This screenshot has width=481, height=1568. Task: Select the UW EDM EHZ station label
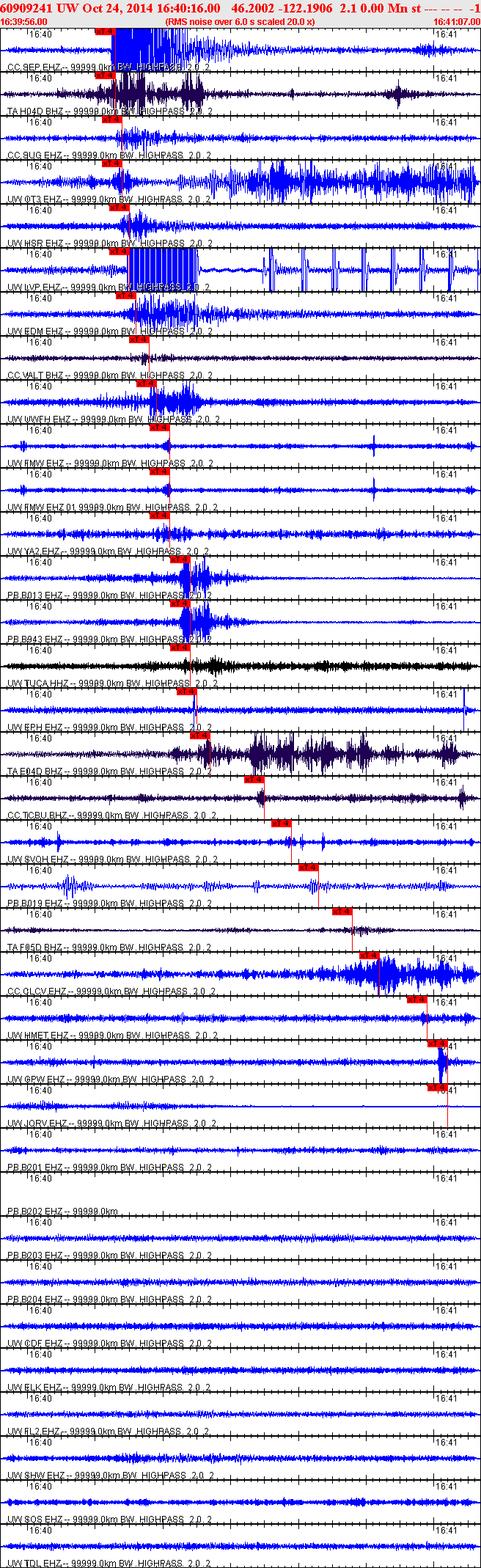[110, 331]
